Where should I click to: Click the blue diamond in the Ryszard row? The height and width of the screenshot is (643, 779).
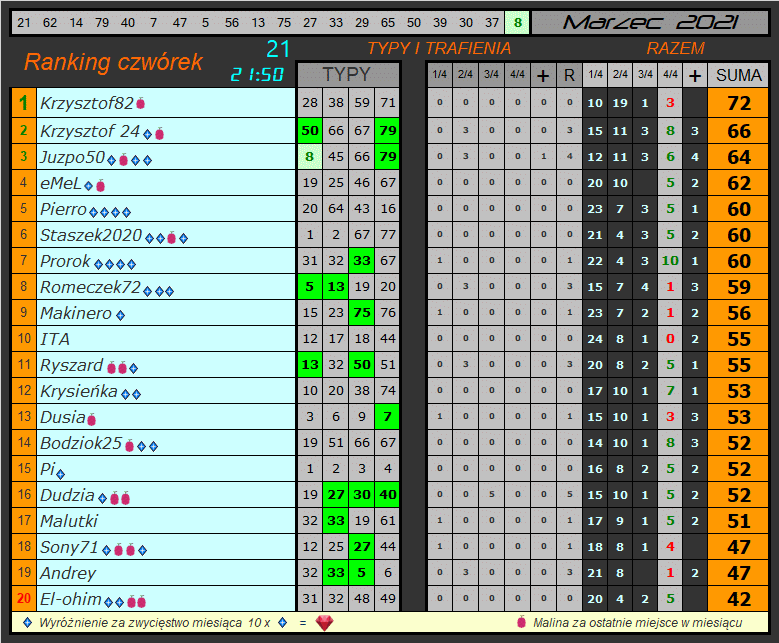(x=133, y=368)
